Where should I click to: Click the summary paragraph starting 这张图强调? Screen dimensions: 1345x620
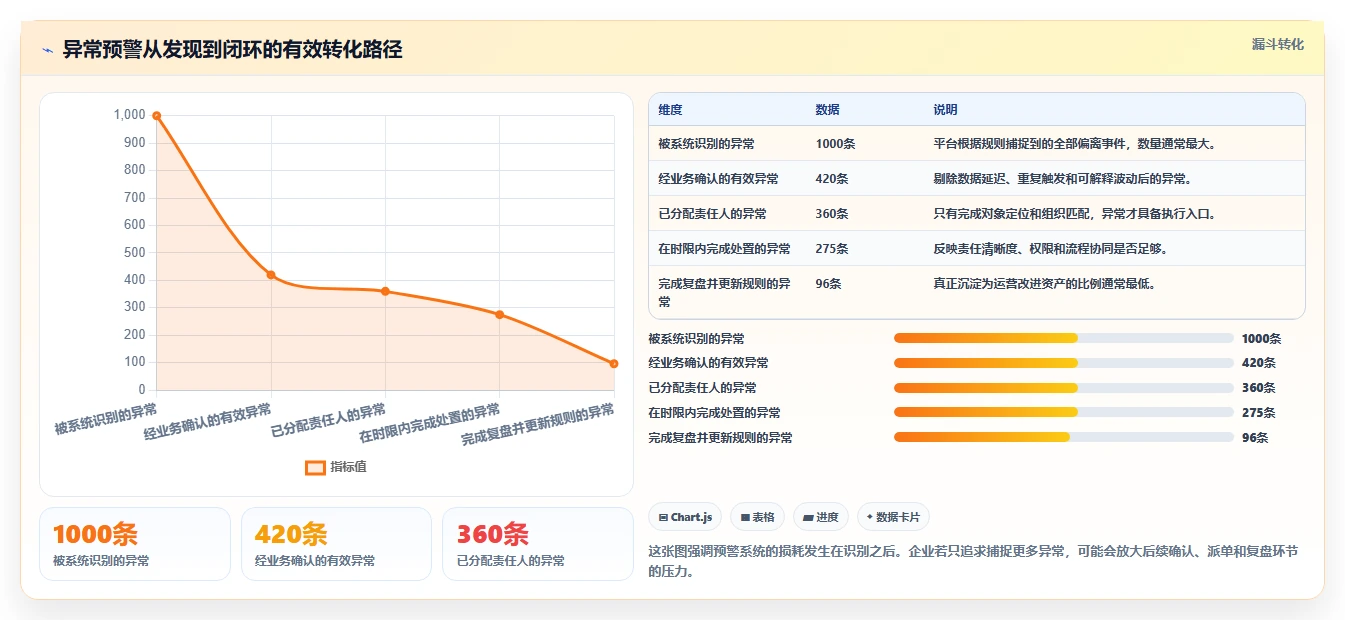[974, 562]
